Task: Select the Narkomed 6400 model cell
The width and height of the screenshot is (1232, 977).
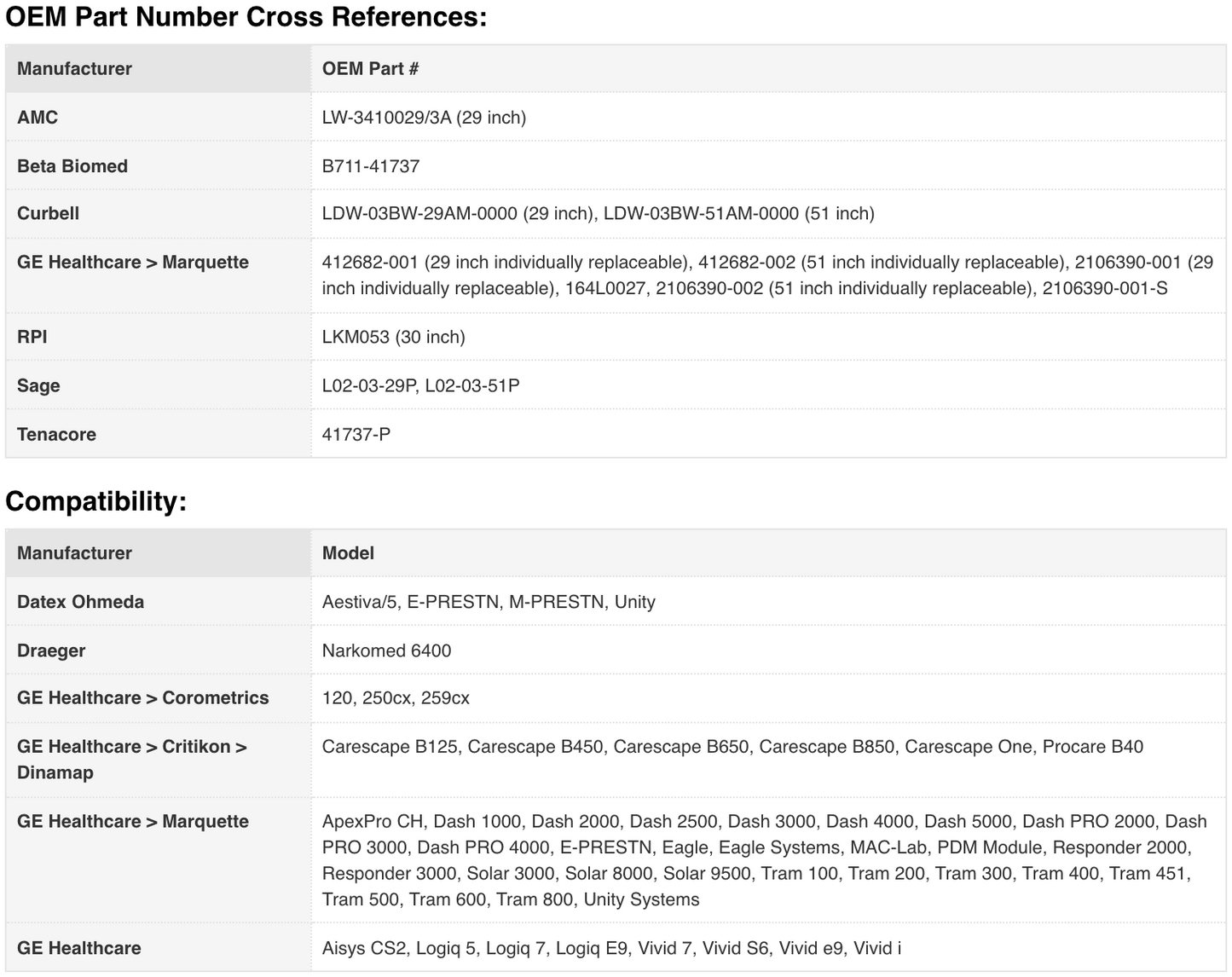Action: (768, 650)
